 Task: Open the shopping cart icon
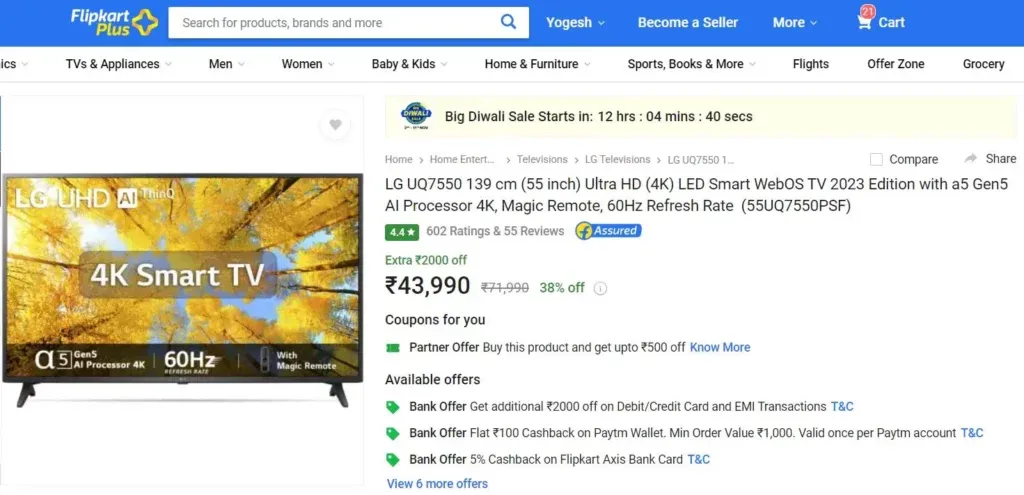click(865, 22)
